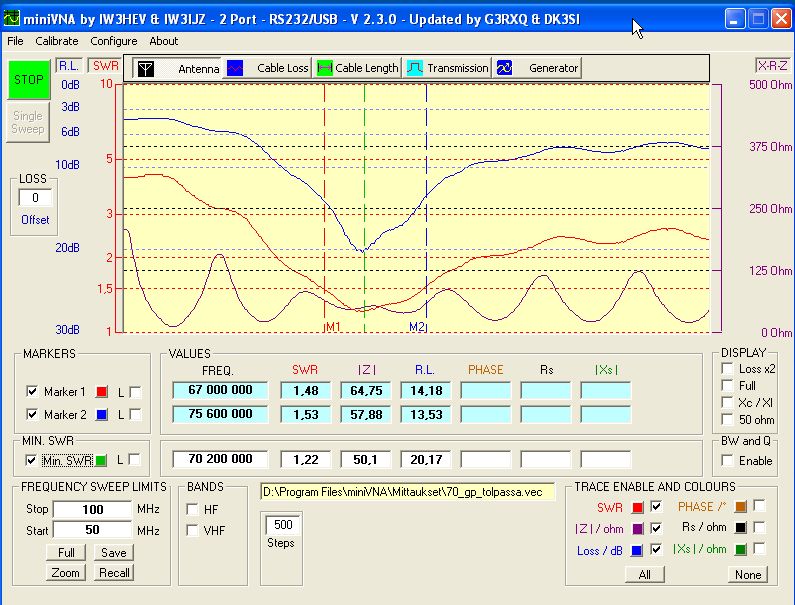
Task: Click the LOSS Offset input field
Action: 35,198
